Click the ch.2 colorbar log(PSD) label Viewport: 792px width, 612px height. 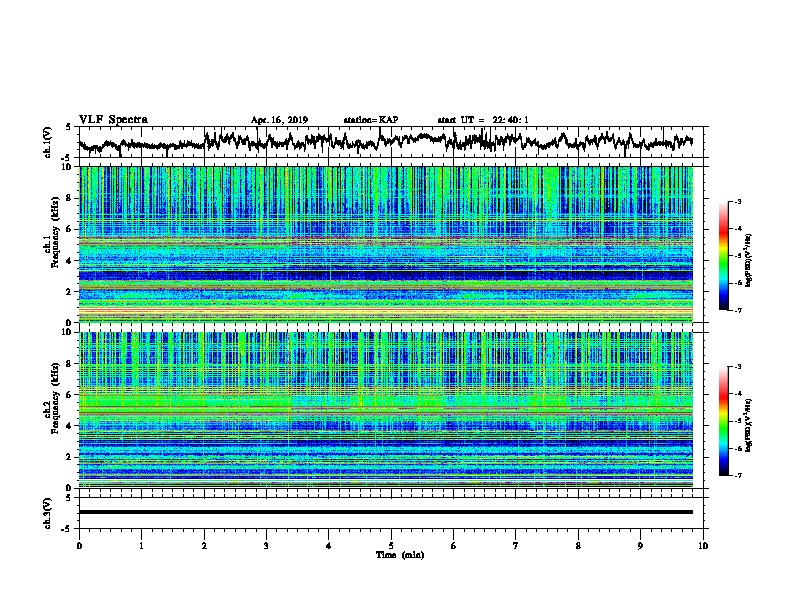pos(749,426)
